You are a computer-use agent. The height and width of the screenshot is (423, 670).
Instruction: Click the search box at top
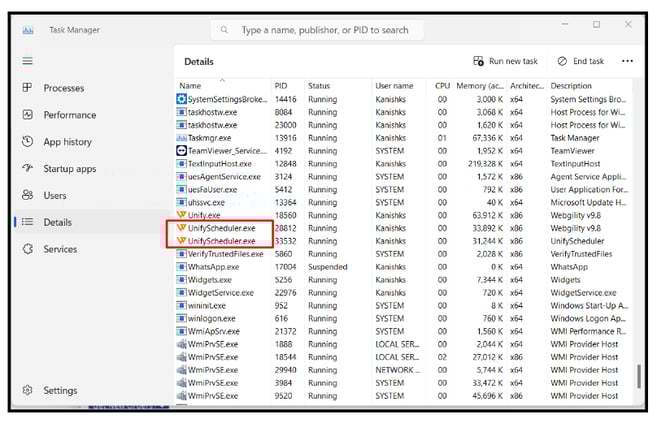point(340,30)
